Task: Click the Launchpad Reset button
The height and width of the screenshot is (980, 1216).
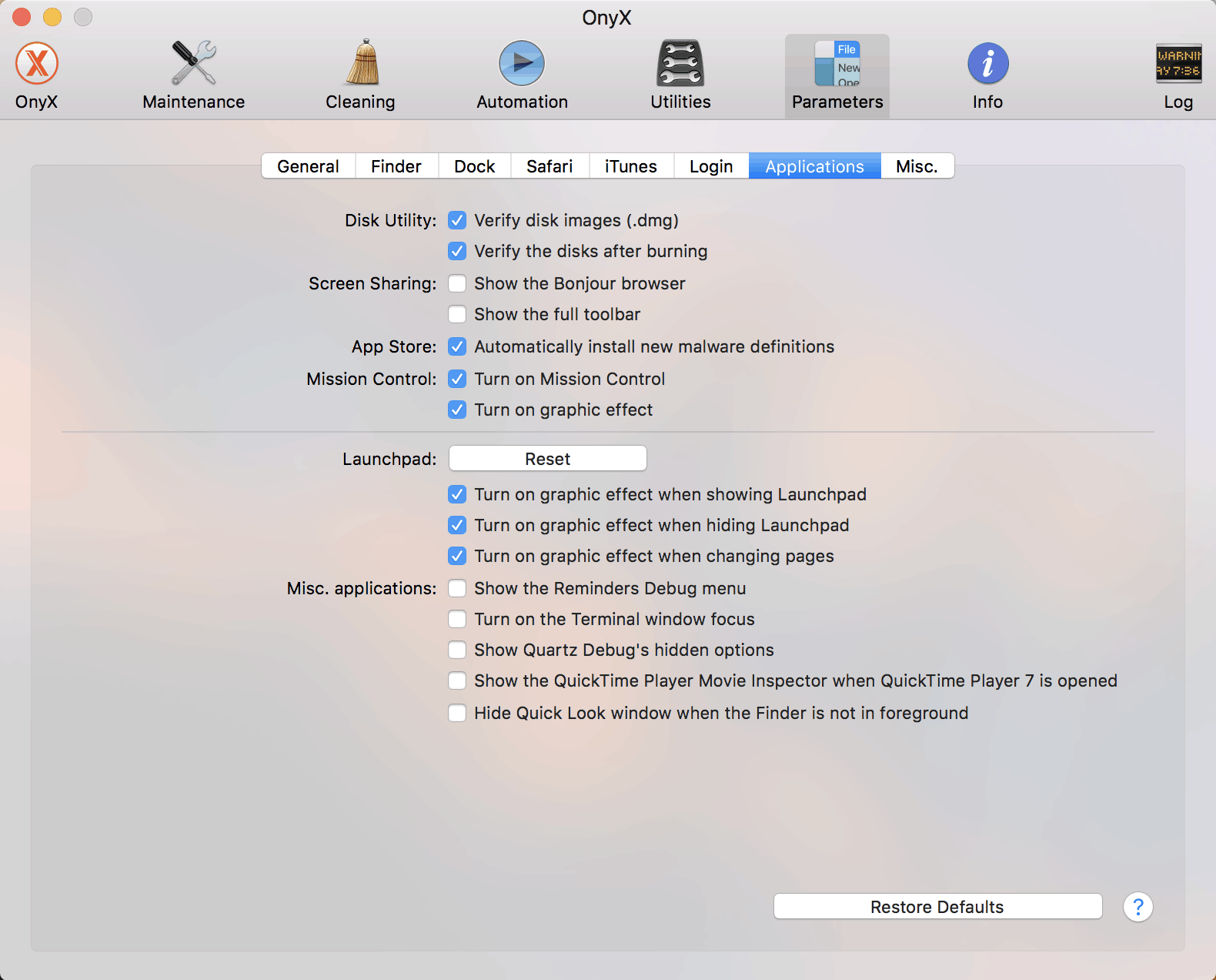Action: [x=548, y=459]
